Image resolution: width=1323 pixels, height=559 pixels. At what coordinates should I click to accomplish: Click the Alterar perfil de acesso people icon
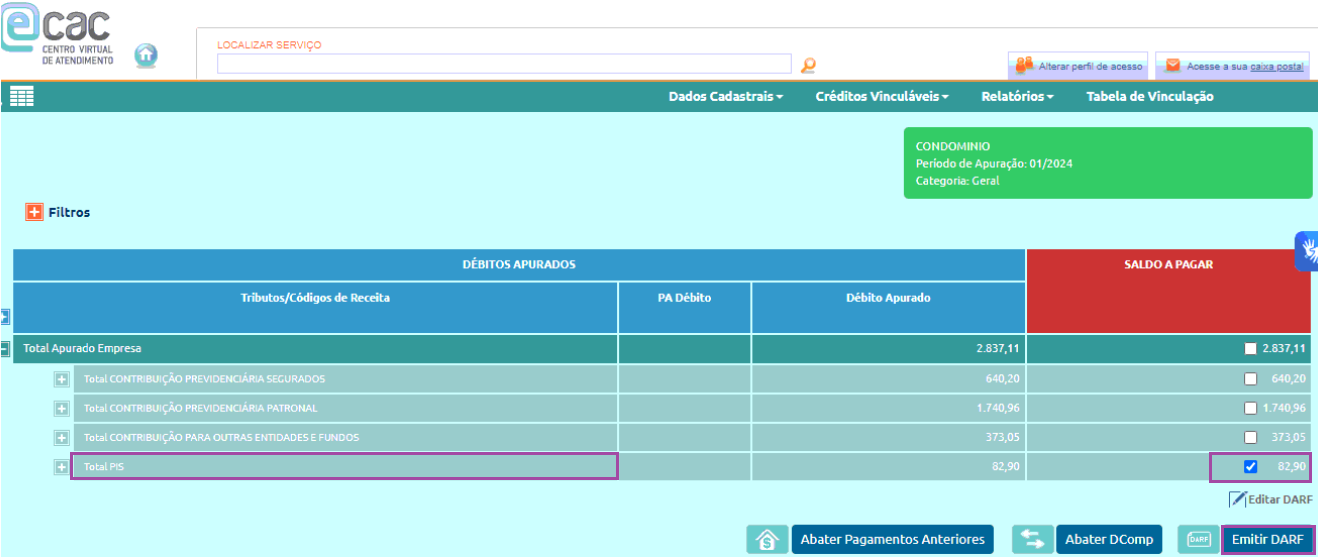[x=1024, y=65]
